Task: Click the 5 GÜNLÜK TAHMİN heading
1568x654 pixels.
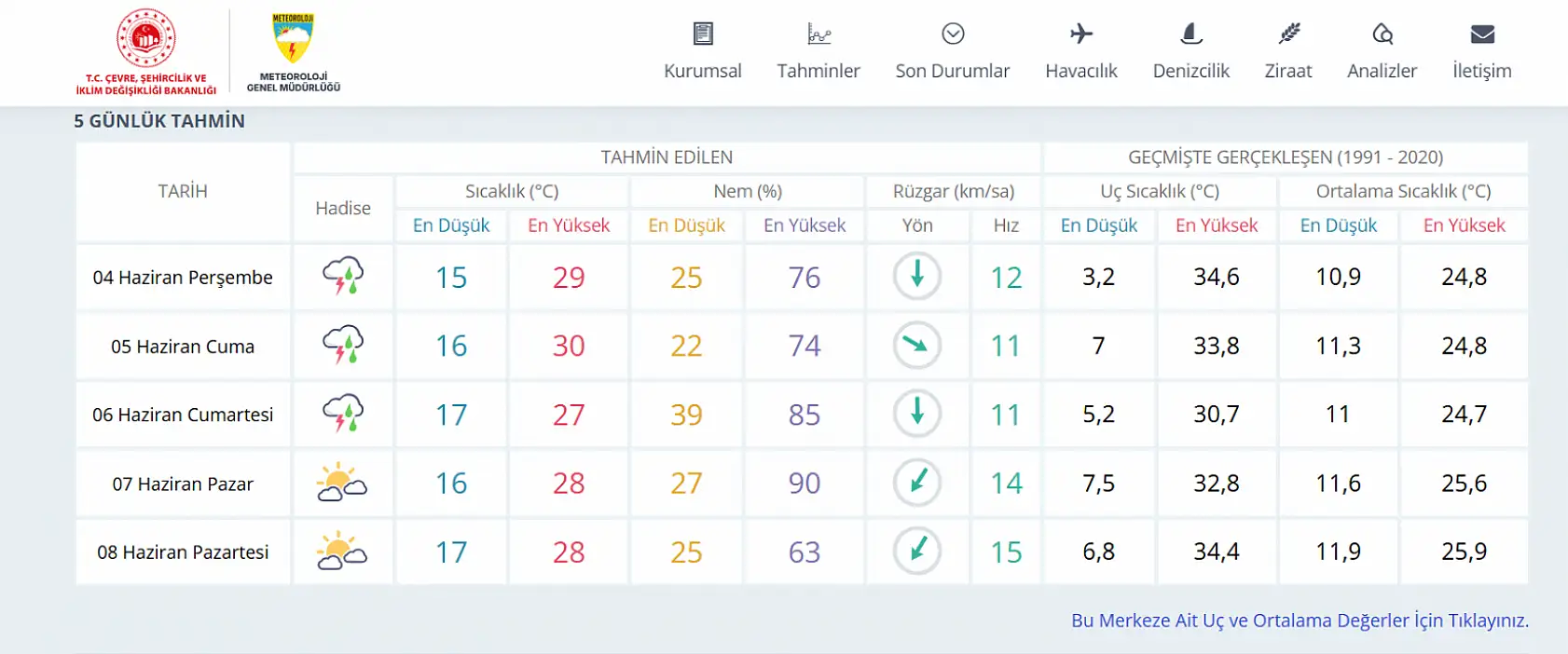Action: pyautogui.click(x=159, y=121)
